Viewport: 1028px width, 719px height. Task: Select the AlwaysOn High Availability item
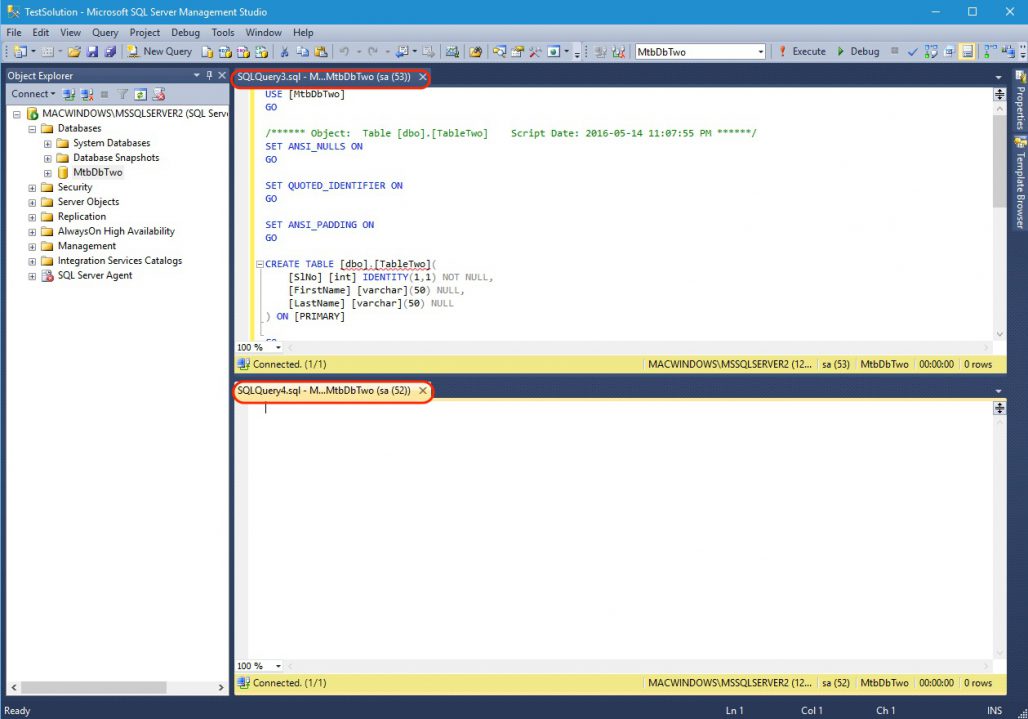(116, 231)
